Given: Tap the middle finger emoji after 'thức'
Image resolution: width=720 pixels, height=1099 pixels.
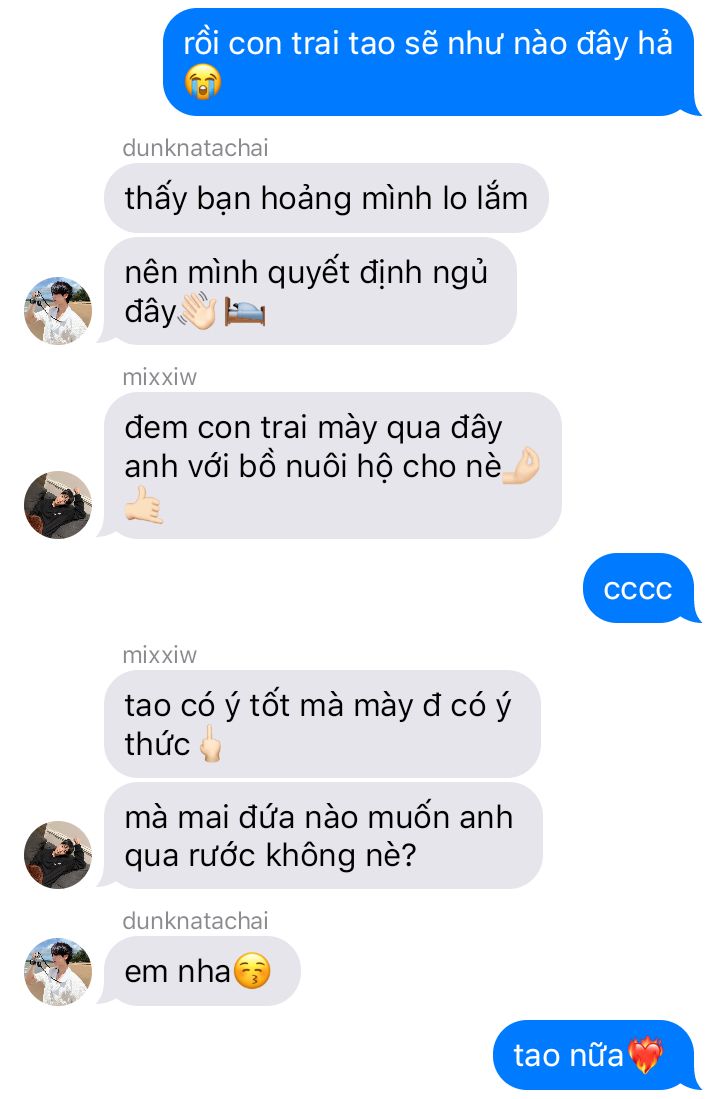Looking at the screenshot, I should click(210, 744).
